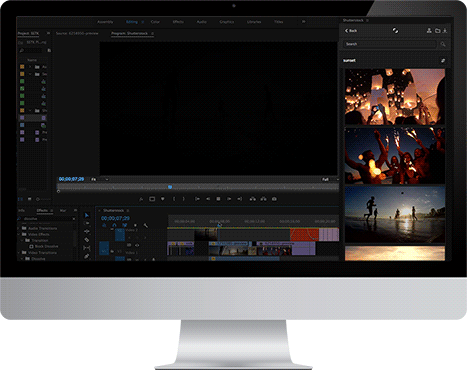This screenshot has width=467, height=370.
Task: Switch to the Libraries workspace tab
Action: (x=254, y=22)
